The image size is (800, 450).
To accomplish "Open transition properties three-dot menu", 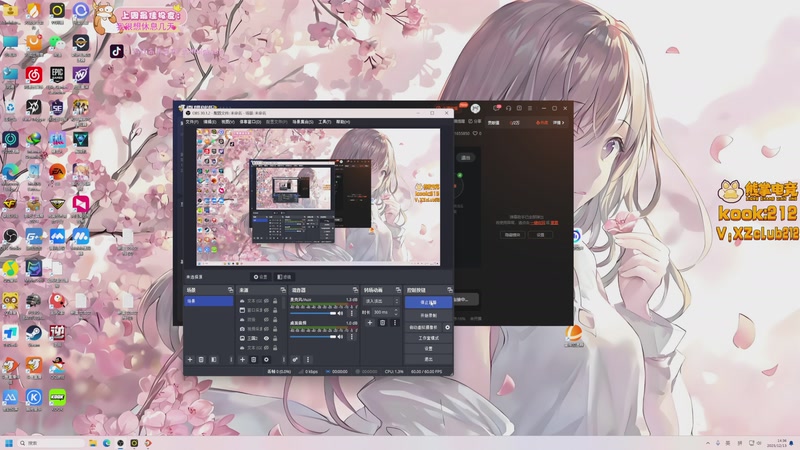I will [x=395, y=322].
